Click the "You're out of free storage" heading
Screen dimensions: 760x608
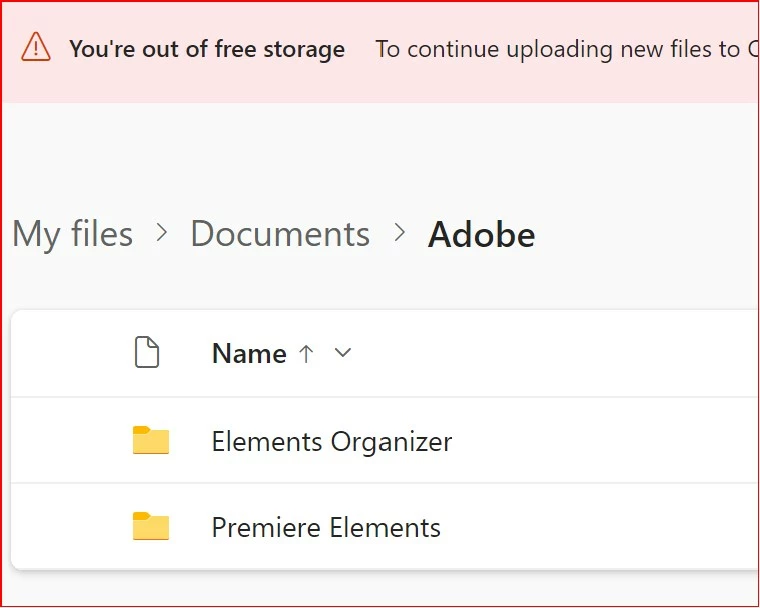207,49
